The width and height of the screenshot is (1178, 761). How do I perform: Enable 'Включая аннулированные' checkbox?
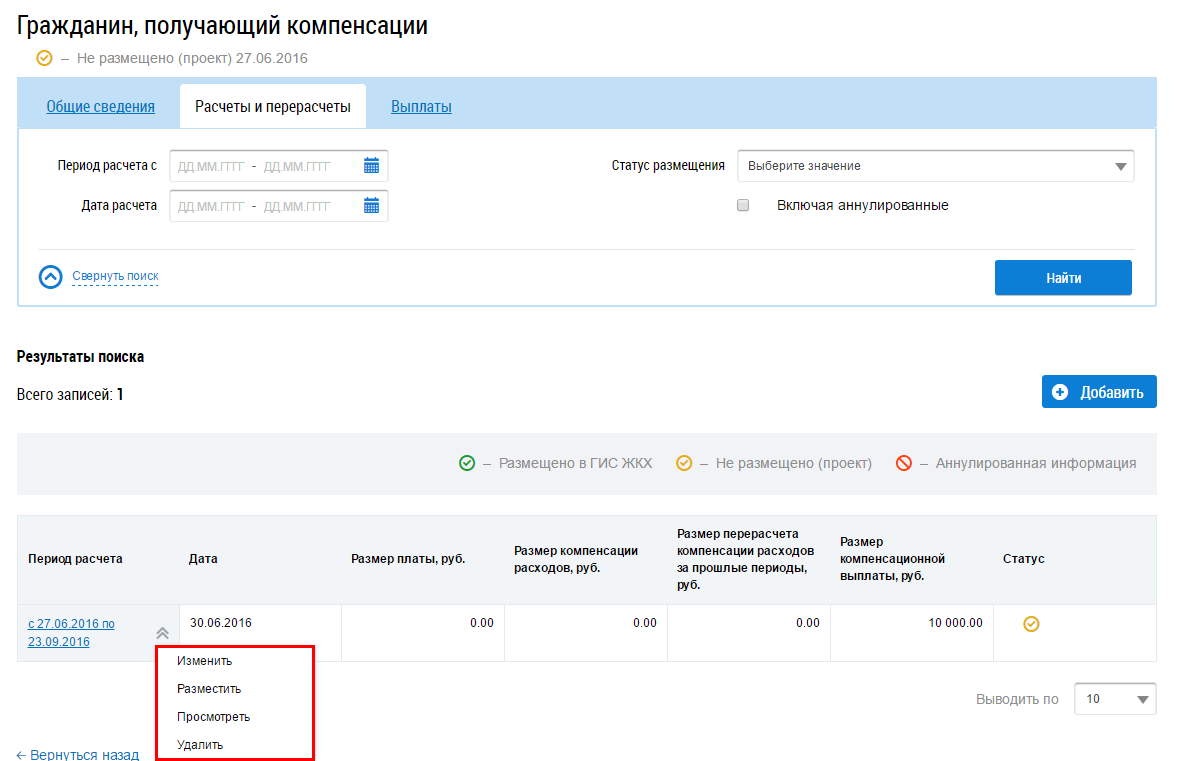(743, 205)
